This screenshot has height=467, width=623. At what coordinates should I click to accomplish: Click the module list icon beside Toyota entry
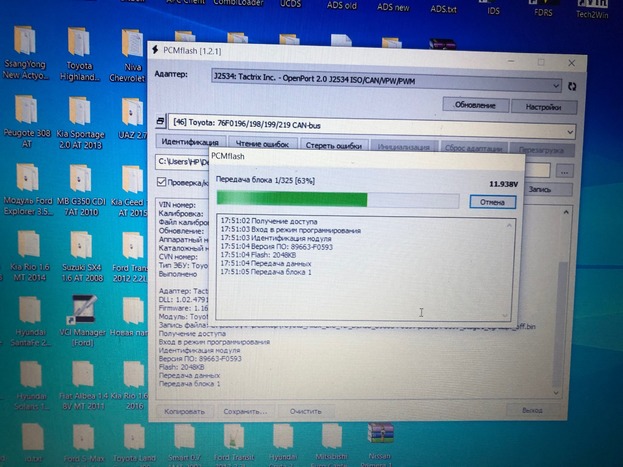point(161,122)
